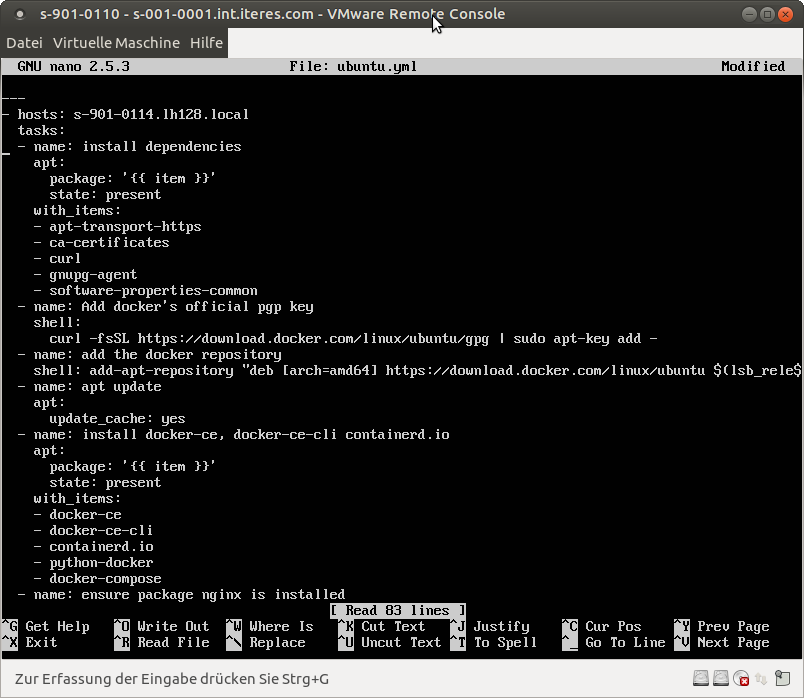Minimize the VMware Remote Console window
804x698 pixels.
[x=749, y=14]
